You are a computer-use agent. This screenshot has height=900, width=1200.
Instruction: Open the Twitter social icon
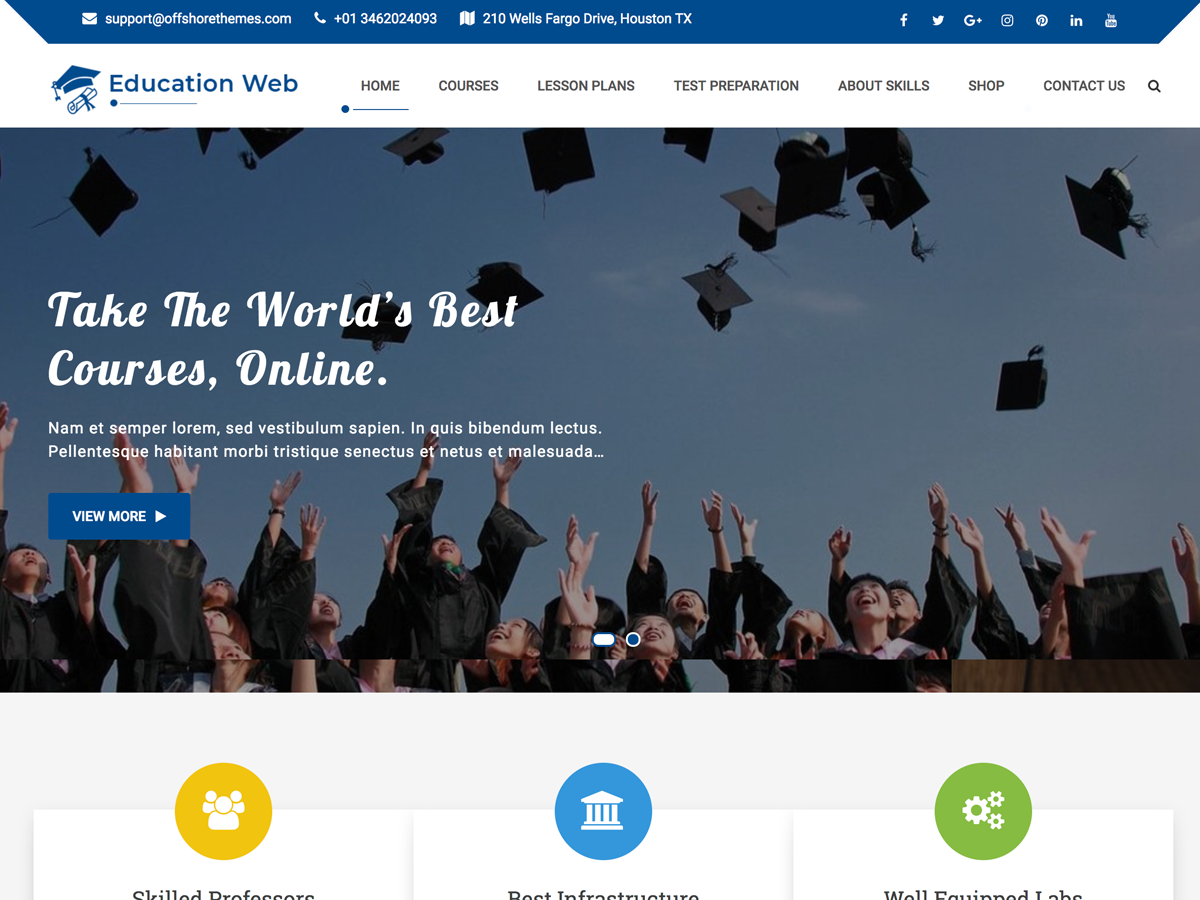[x=938, y=19]
